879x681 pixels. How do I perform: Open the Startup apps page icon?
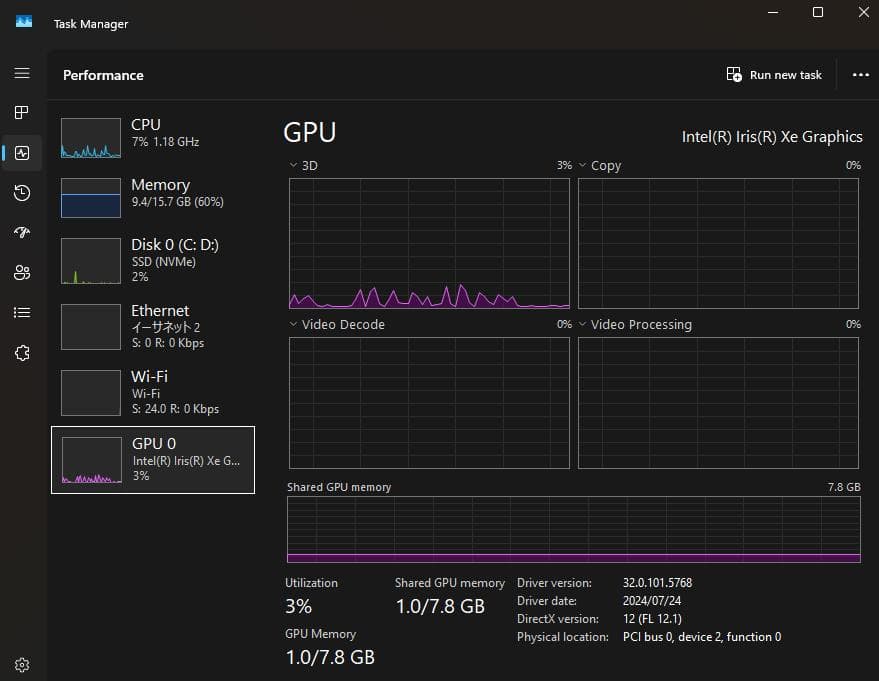coord(22,232)
